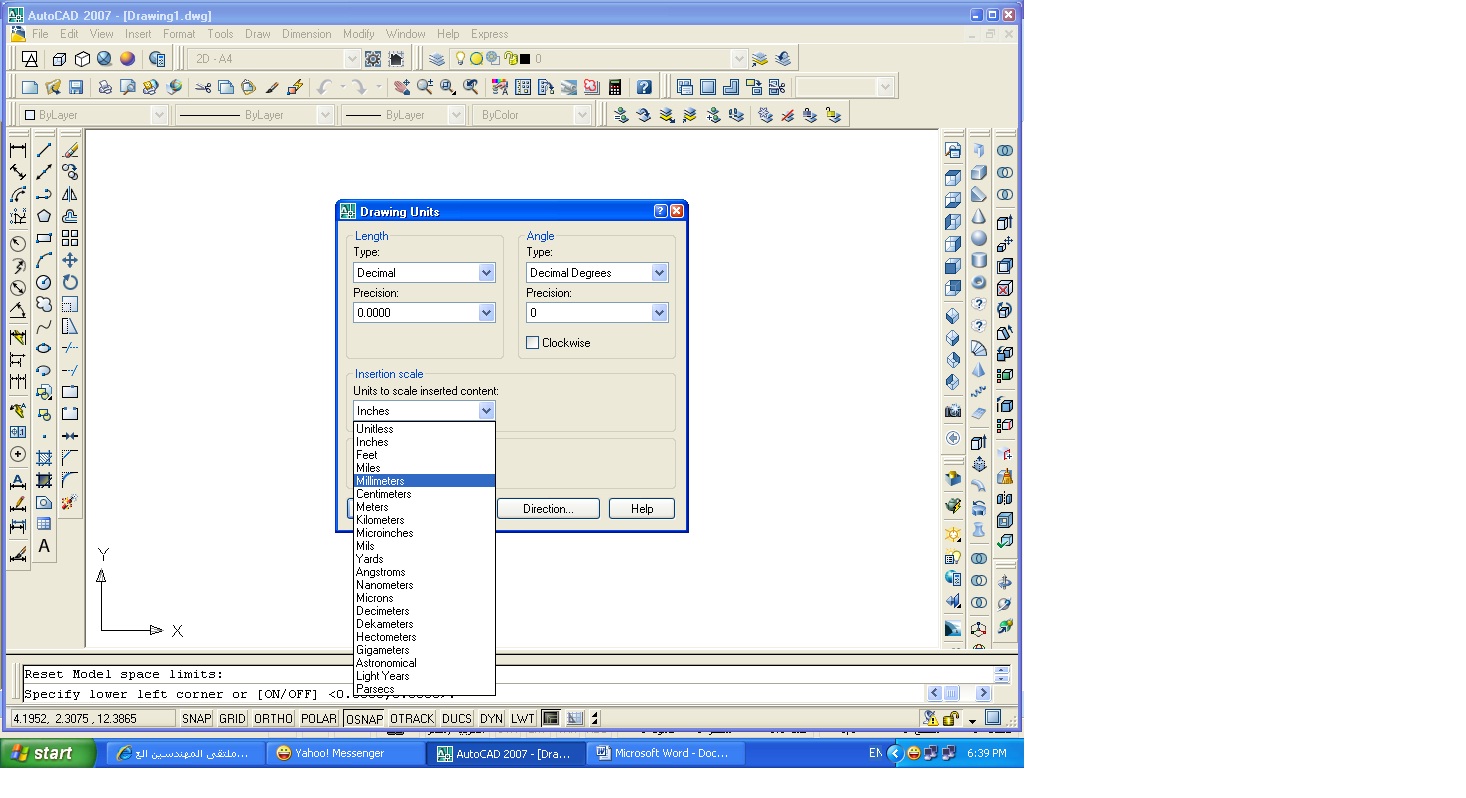Click the Undo arrow icon
The height and width of the screenshot is (798, 1466).
pos(324,87)
